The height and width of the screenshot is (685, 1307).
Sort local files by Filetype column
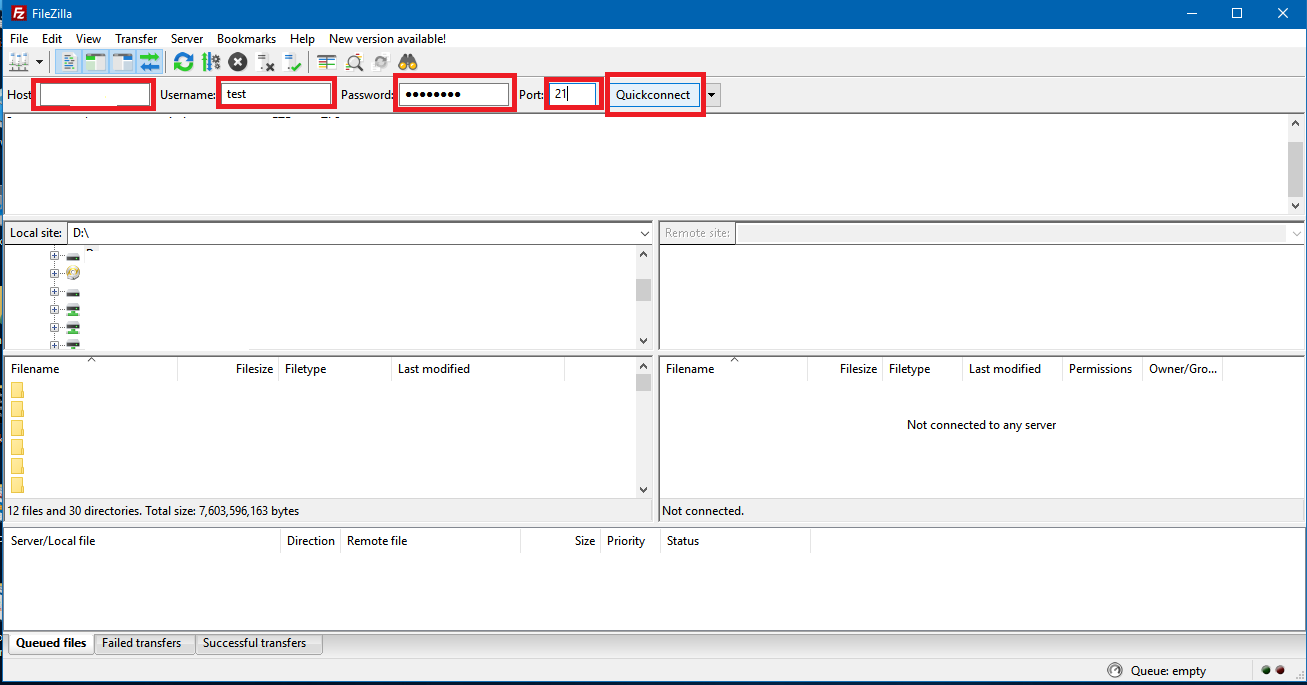(x=335, y=369)
